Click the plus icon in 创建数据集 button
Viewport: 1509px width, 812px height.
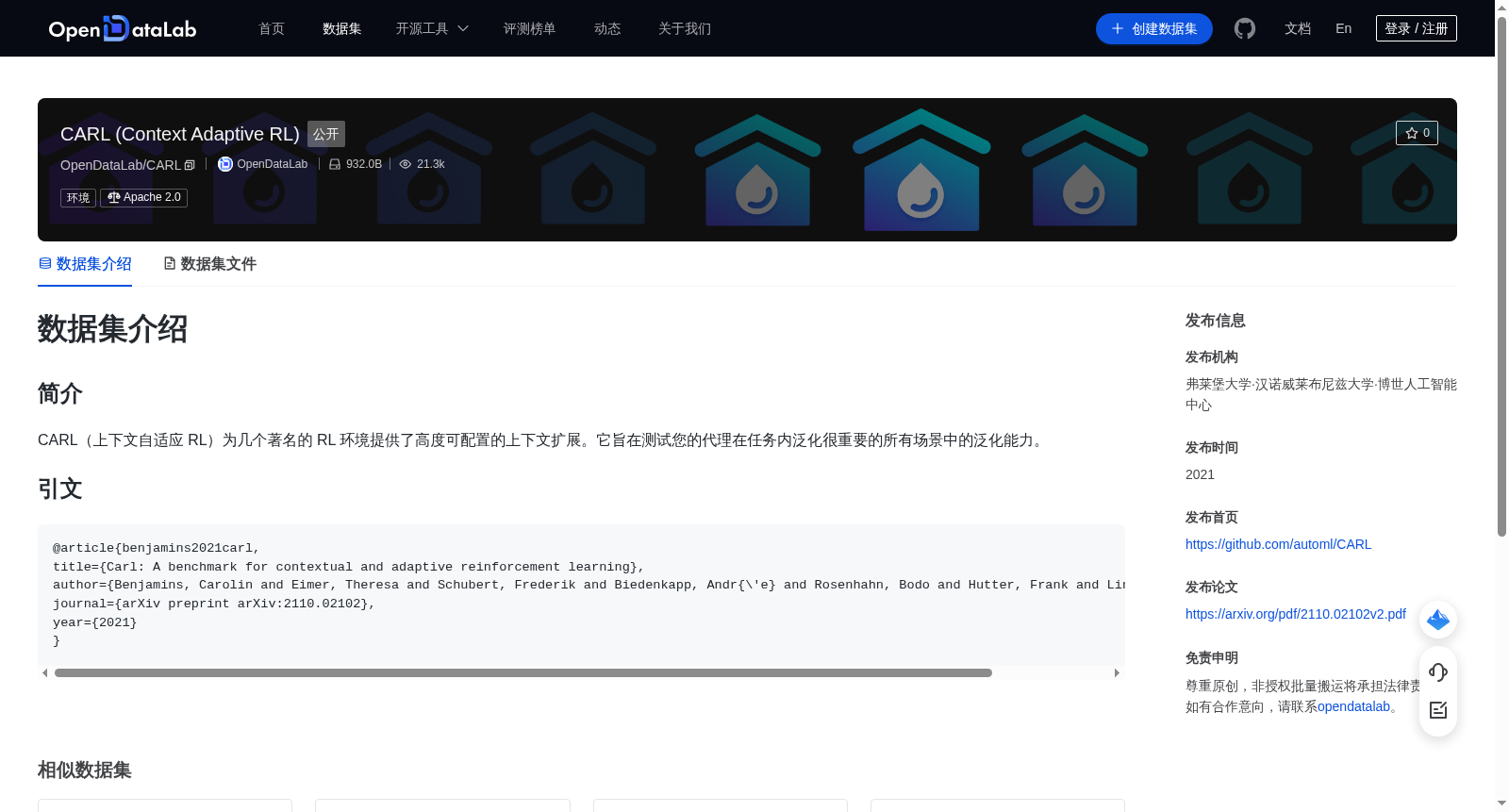tap(1118, 28)
